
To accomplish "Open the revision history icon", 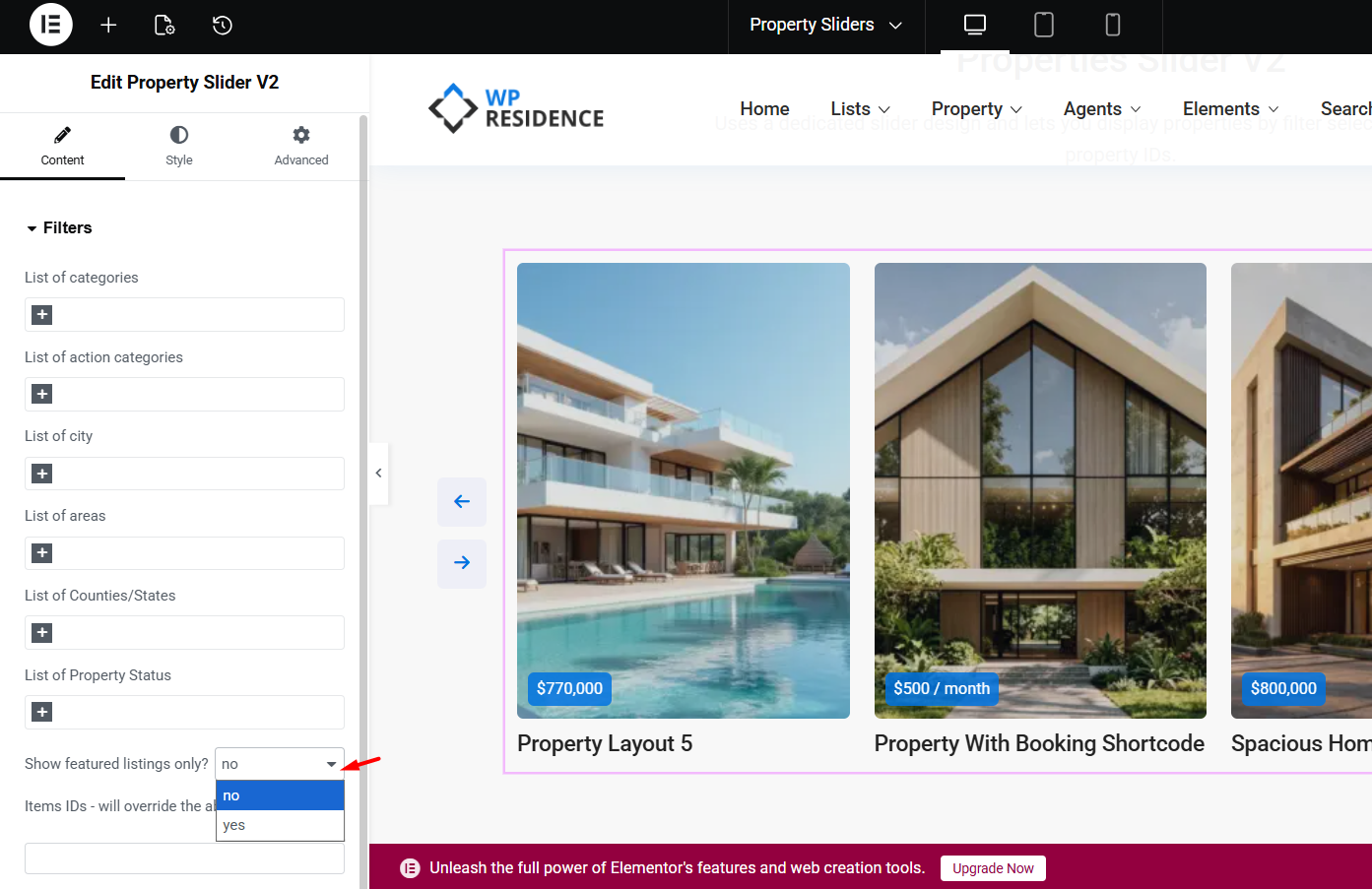I will pos(223,25).
